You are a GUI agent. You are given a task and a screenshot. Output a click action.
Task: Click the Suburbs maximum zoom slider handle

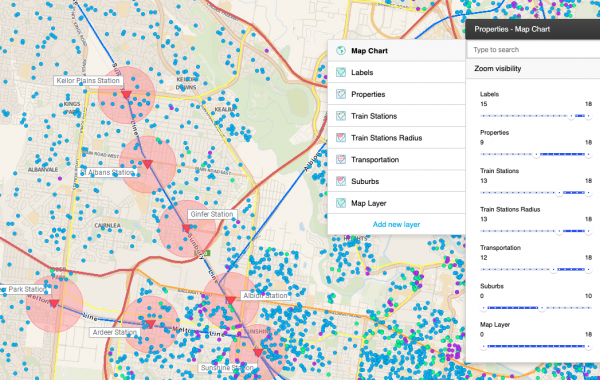tap(542, 308)
